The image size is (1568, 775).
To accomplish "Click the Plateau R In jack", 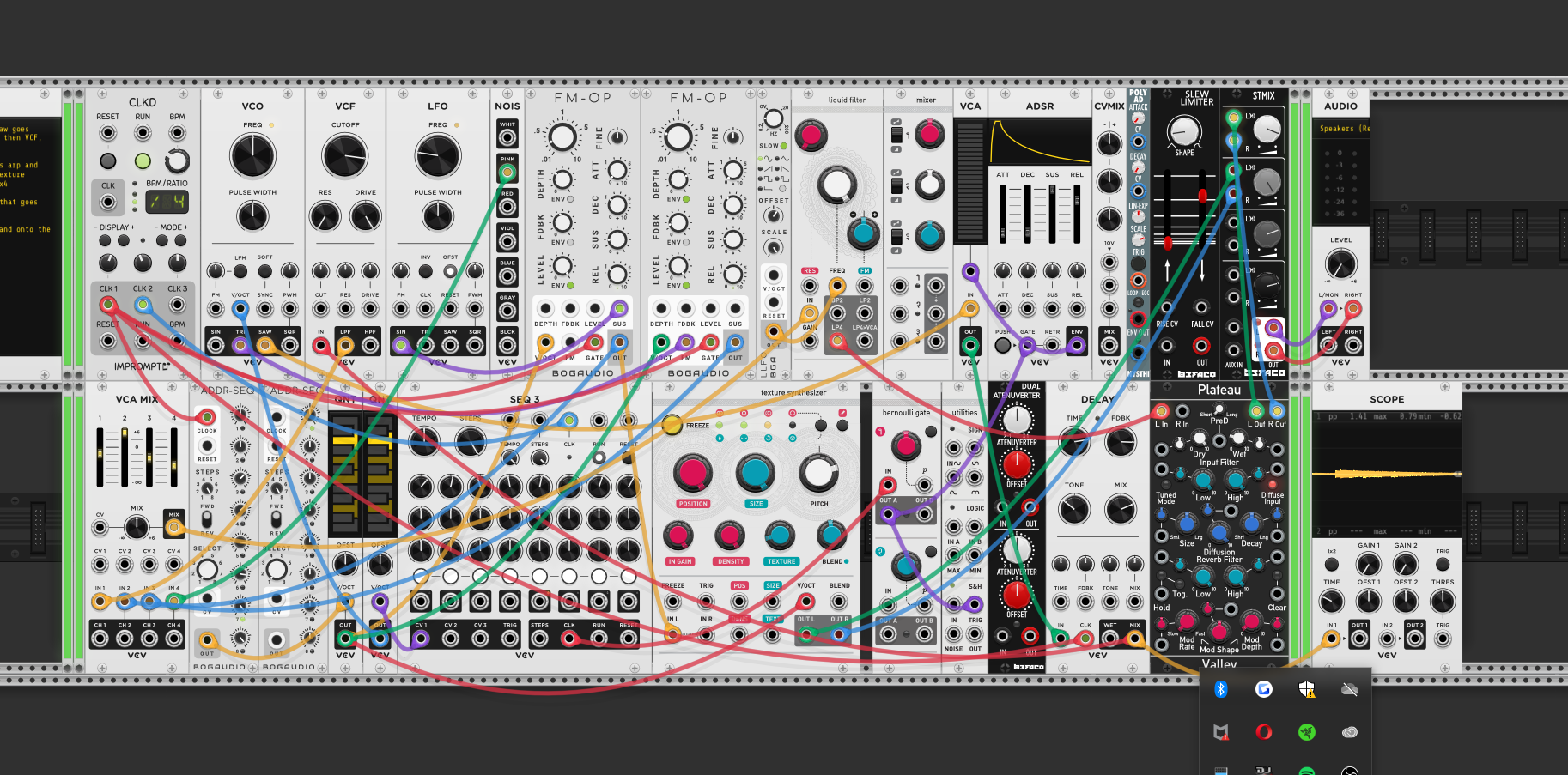I will tap(1182, 411).
